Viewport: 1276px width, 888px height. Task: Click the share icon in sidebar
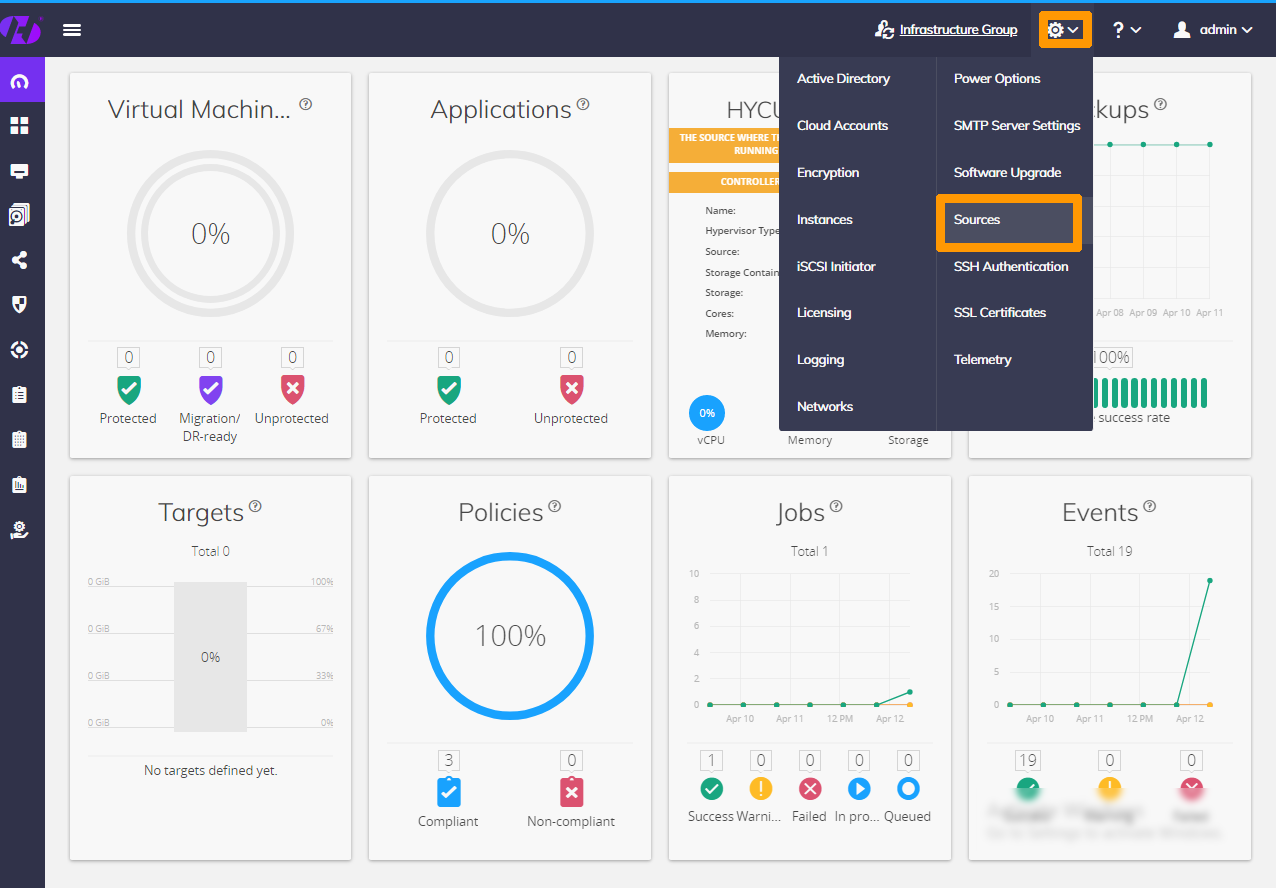tap(20, 260)
